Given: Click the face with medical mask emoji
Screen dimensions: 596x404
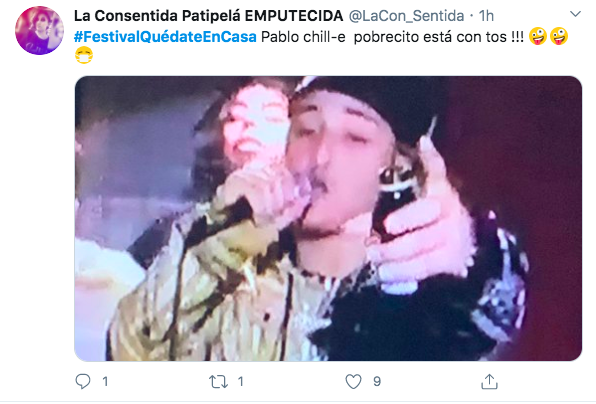Looking at the screenshot, I should [x=84, y=55].
